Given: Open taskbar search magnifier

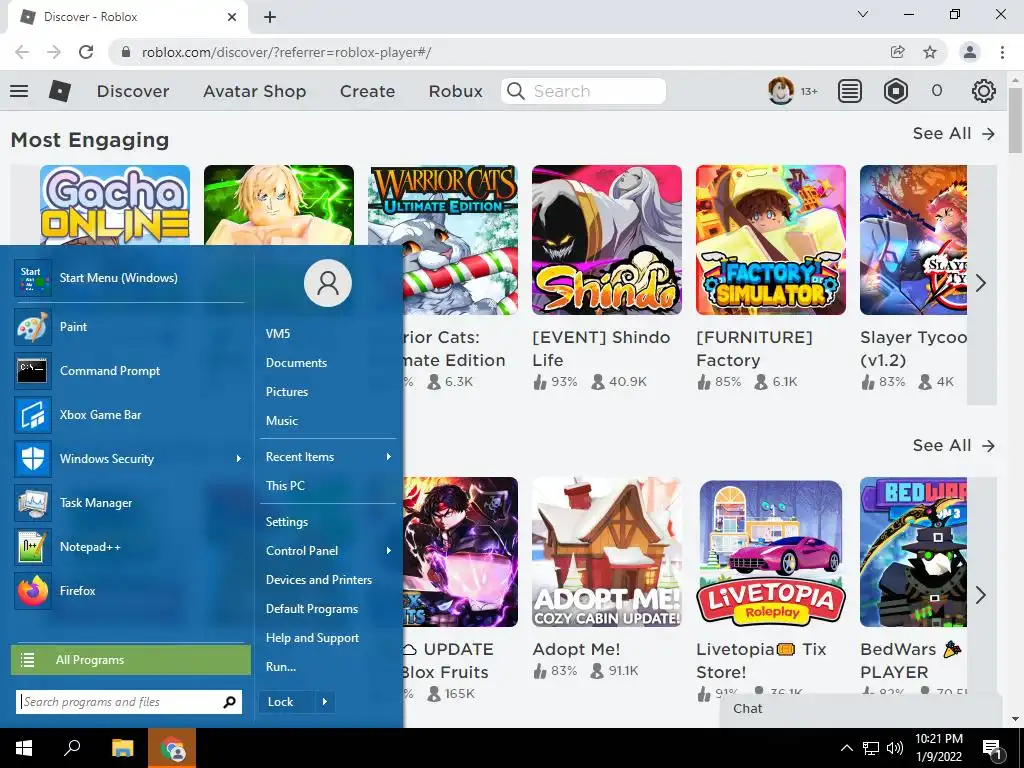Looking at the screenshot, I should (x=72, y=748).
